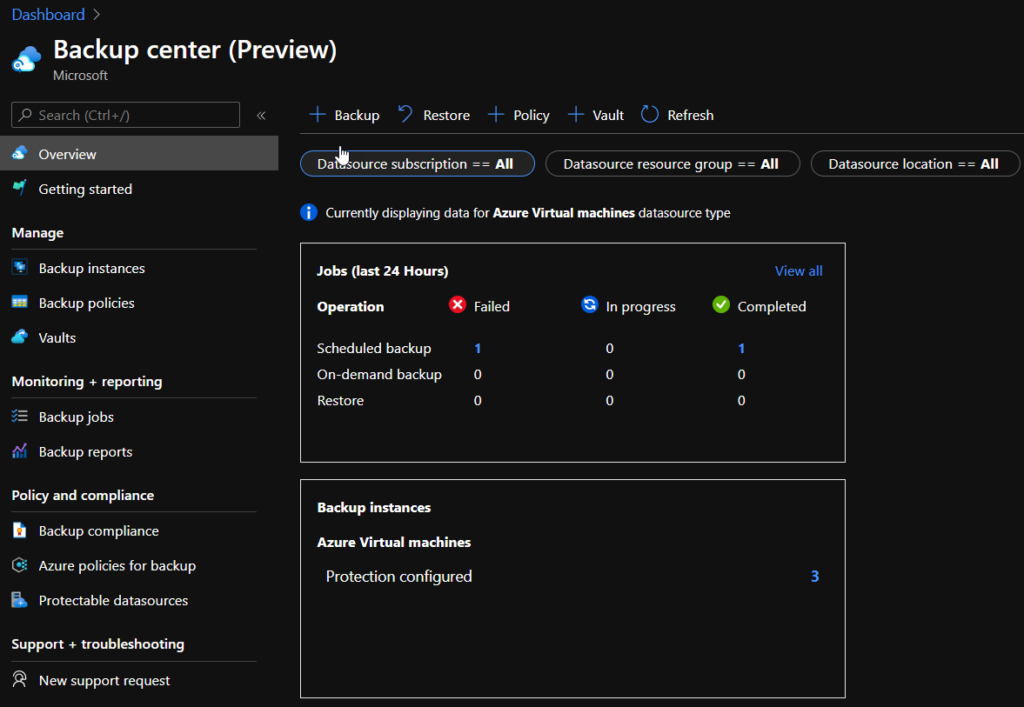Click the Backup reports chart icon
This screenshot has height=707, width=1024.
(20, 451)
